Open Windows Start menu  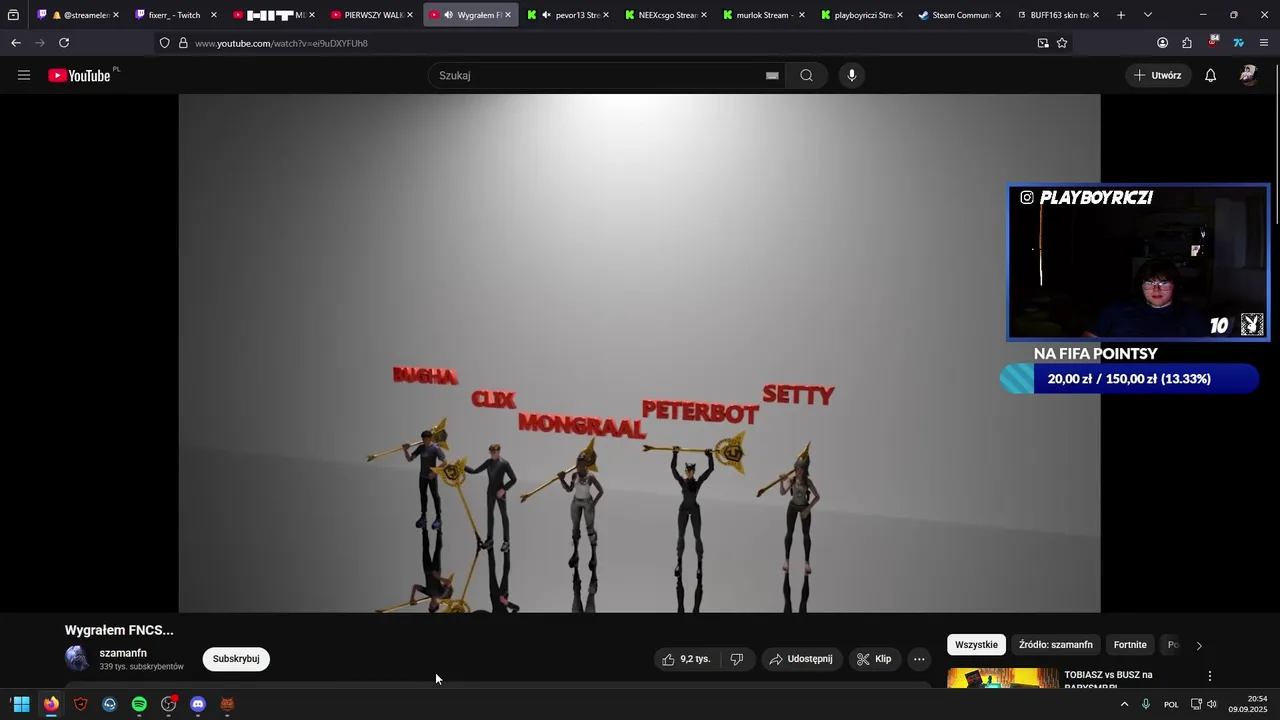[x=21, y=704]
